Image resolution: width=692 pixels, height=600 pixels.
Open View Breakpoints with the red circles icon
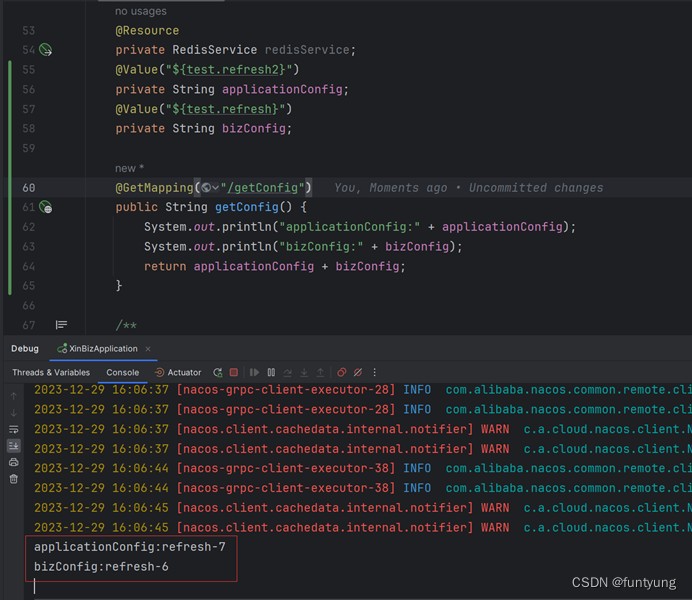[341, 372]
